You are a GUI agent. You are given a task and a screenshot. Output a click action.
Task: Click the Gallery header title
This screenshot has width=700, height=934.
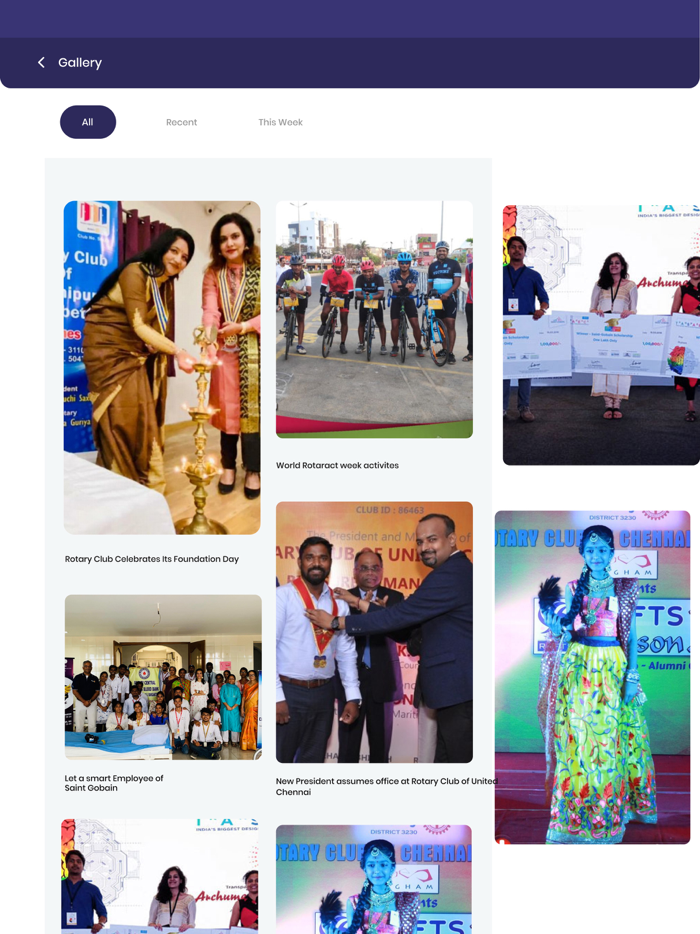80,63
